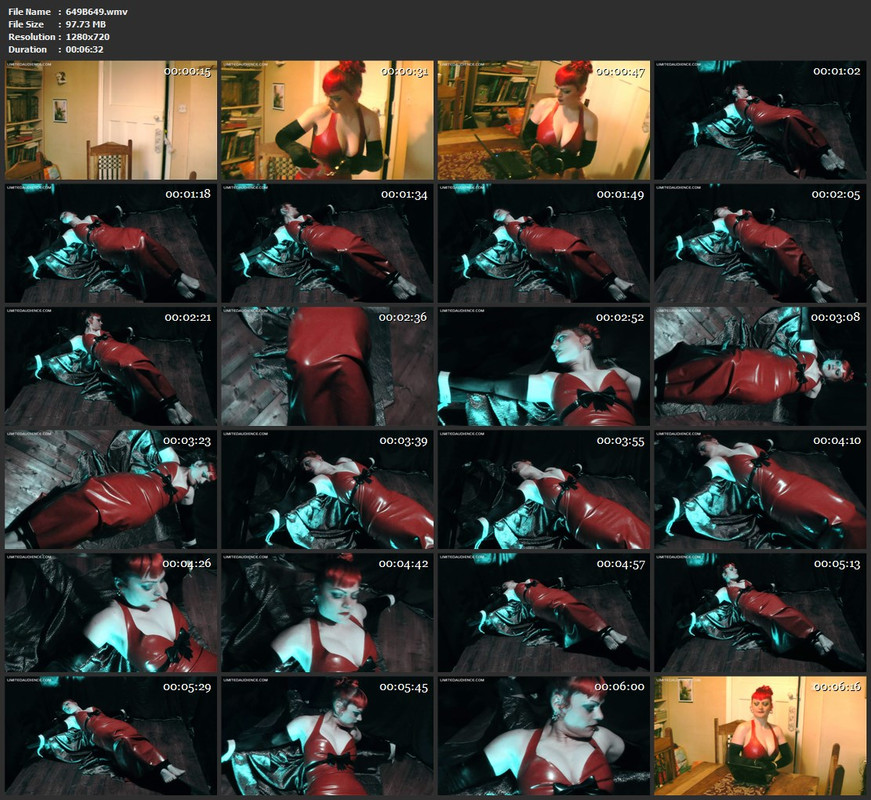Open the thumbnail stamped 00:02:52
The image size is (871, 800).
(544, 367)
